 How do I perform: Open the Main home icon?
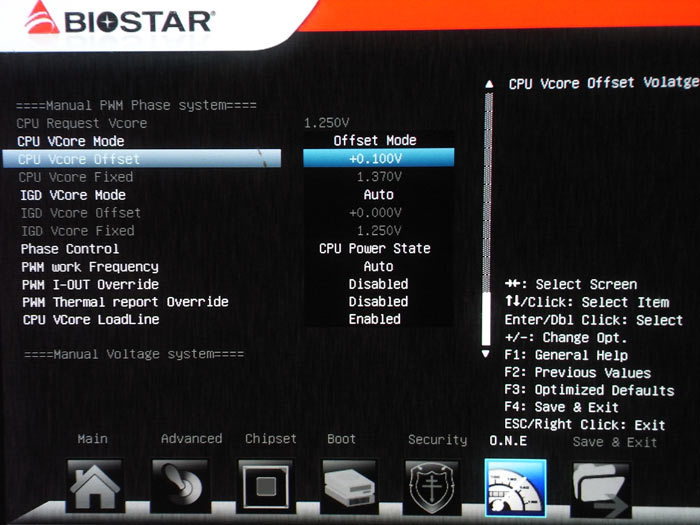(x=96, y=487)
